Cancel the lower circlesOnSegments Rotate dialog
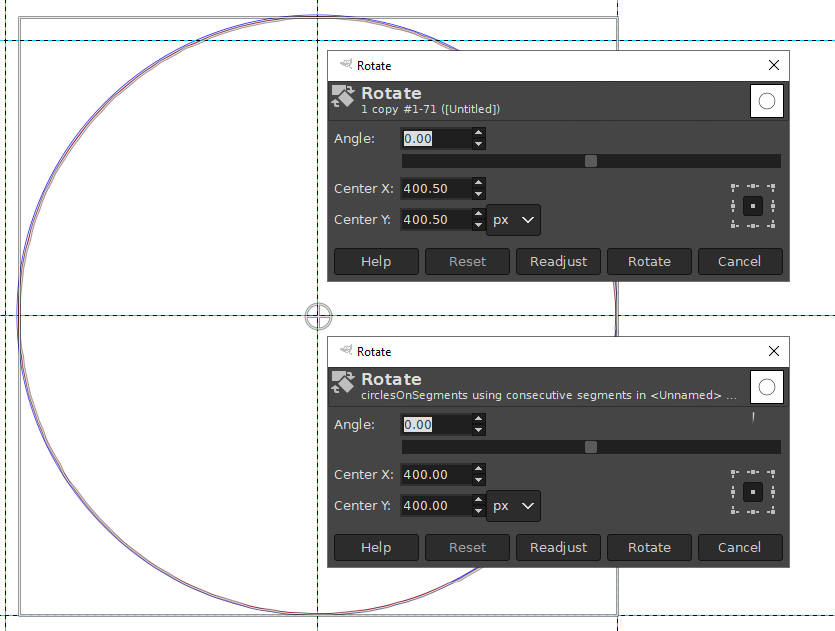Viewport: 835px width, 631px height. click(x=740, y=547)
